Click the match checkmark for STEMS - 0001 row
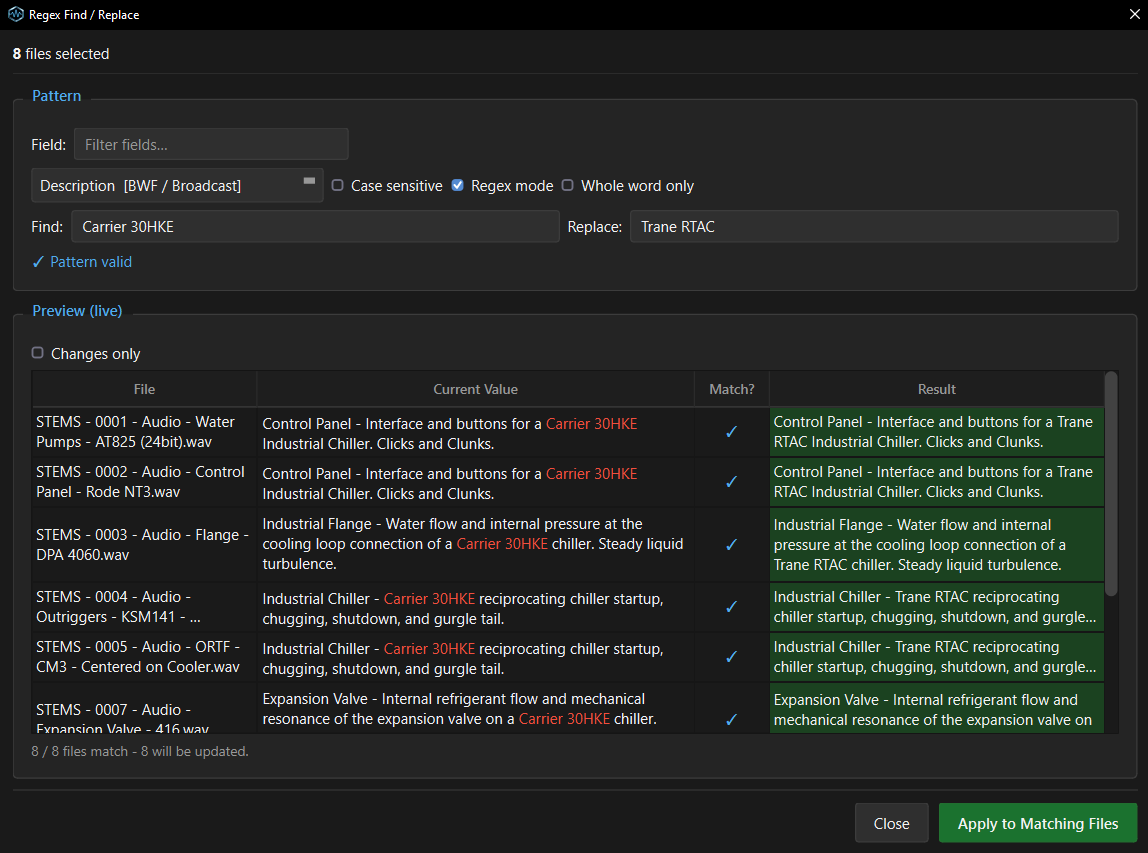1148x853 pixels. click(731, 432)
